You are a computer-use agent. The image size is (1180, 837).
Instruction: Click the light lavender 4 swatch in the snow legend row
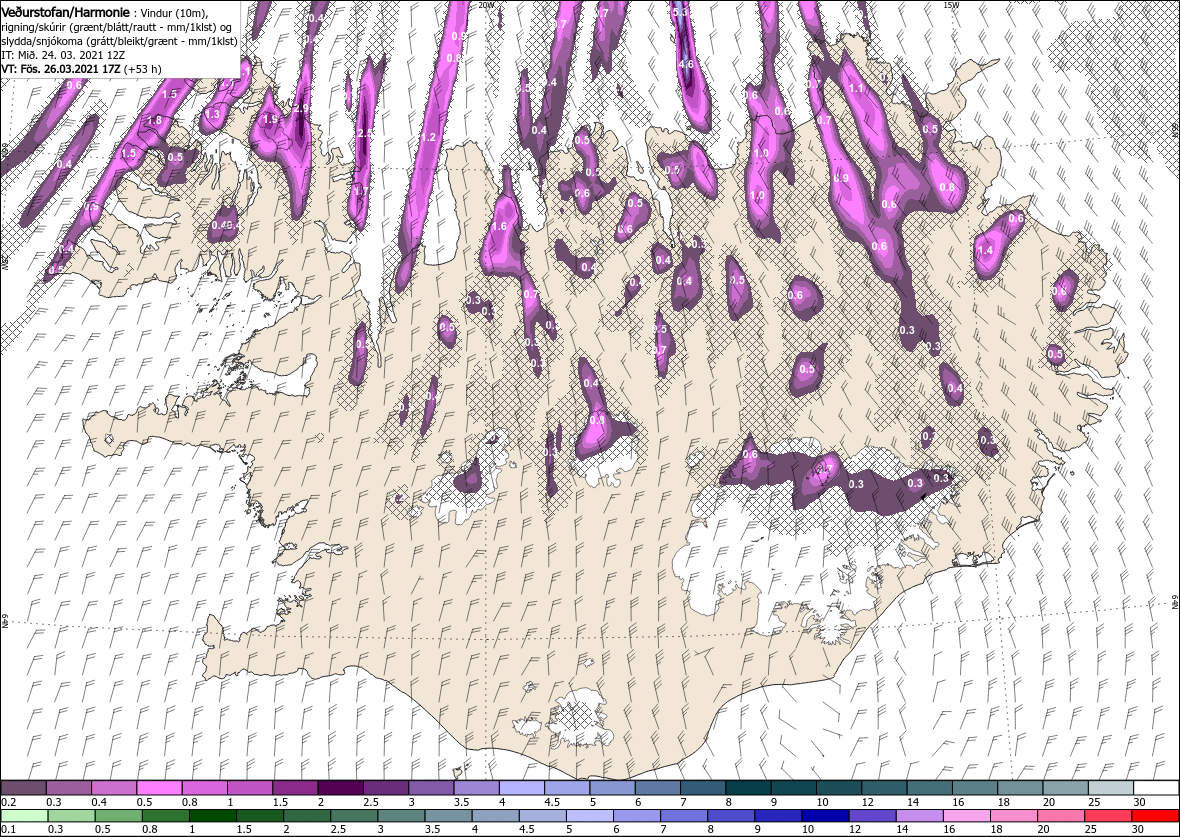[522, 787]
